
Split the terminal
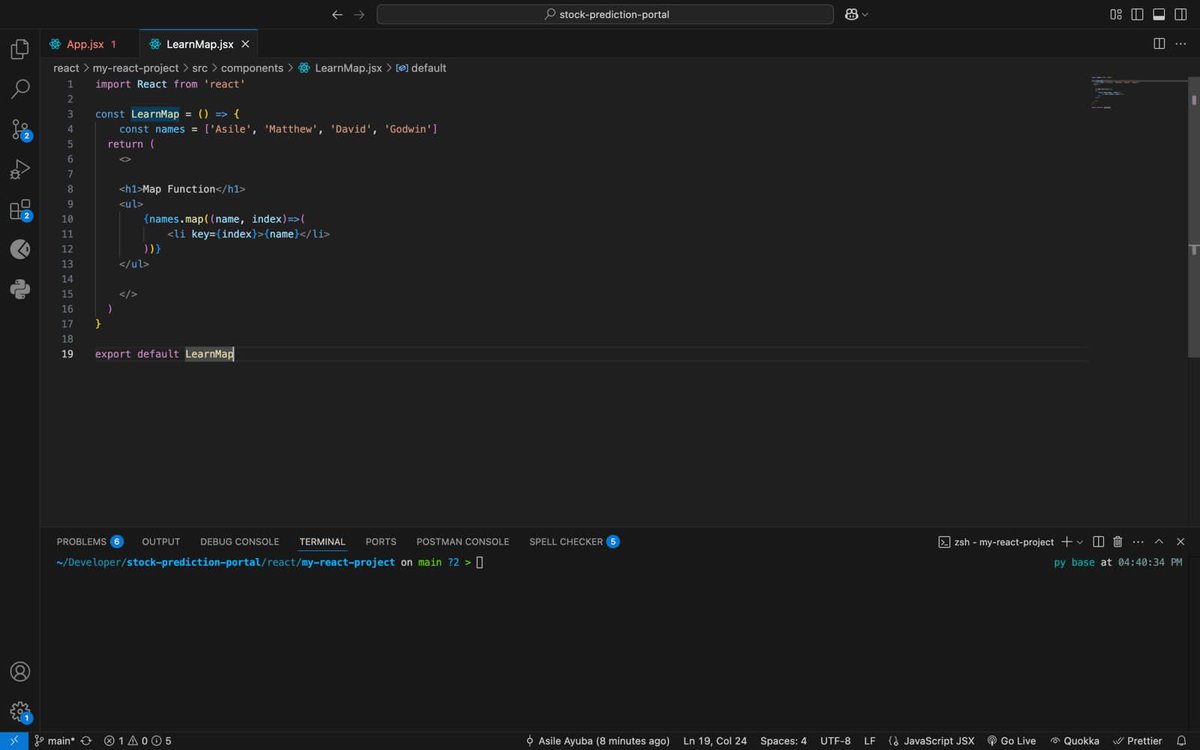[1099, 542]
